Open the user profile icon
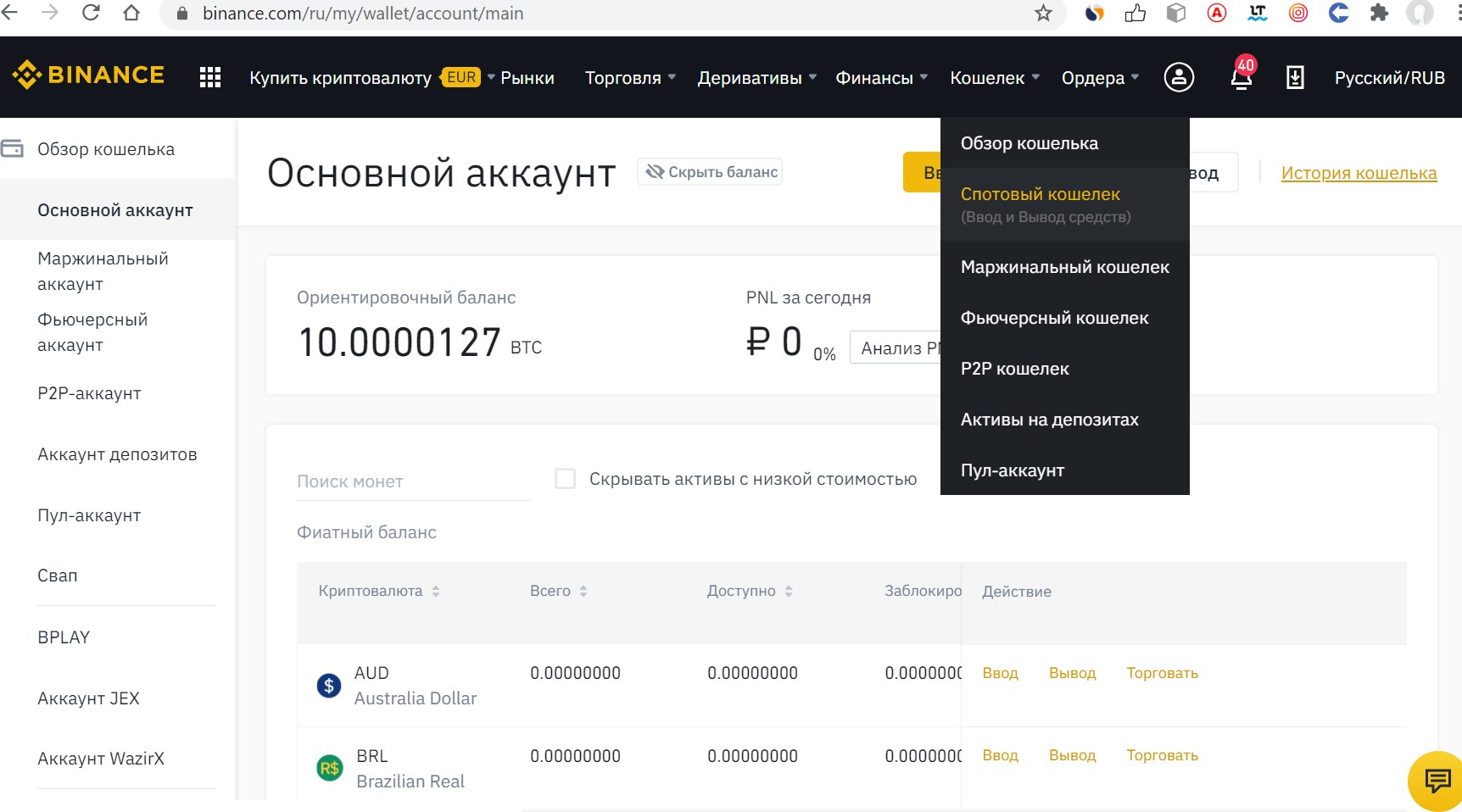The width and height of the screenshot is (1462, 812). 1179,77
